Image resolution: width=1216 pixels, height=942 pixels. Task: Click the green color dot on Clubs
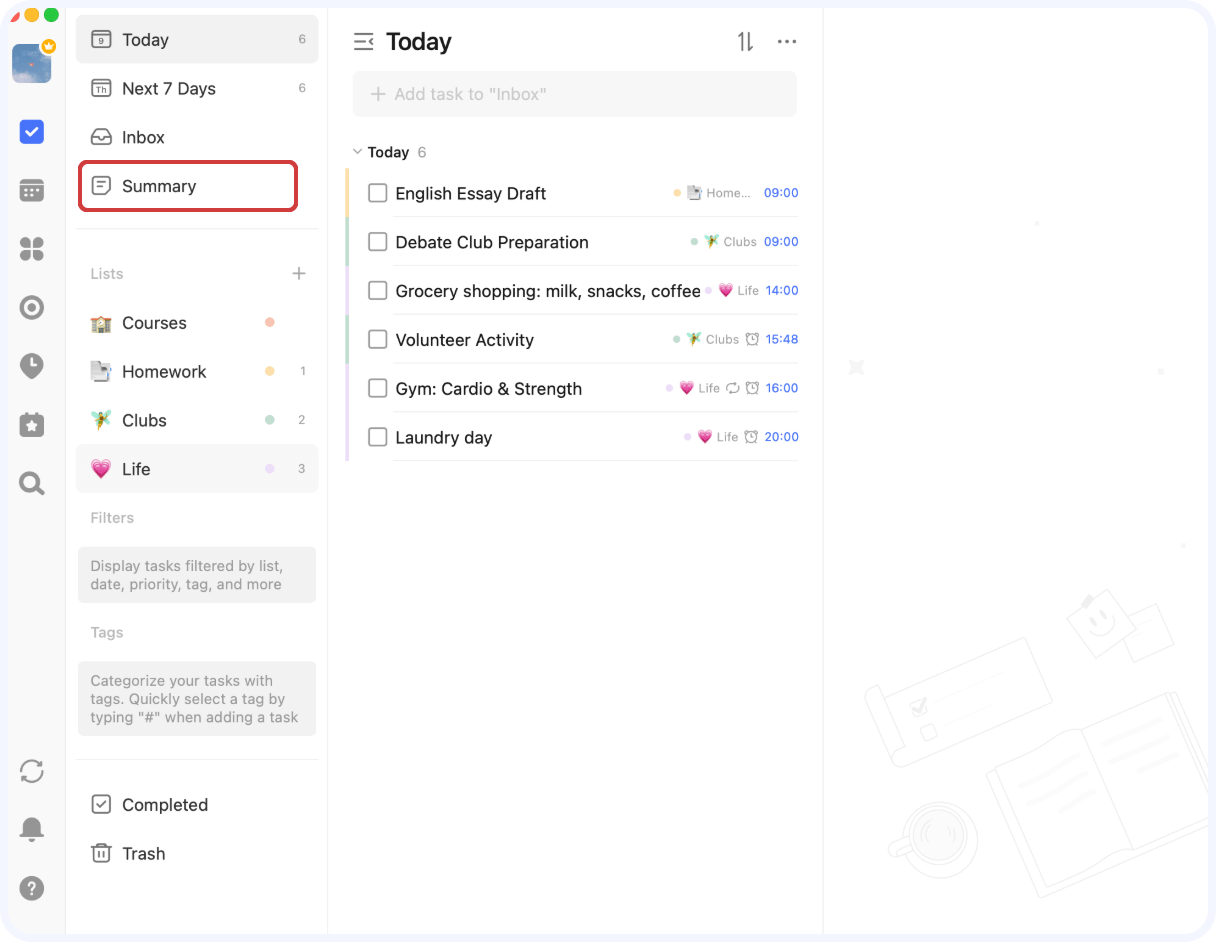coord(269,421)
